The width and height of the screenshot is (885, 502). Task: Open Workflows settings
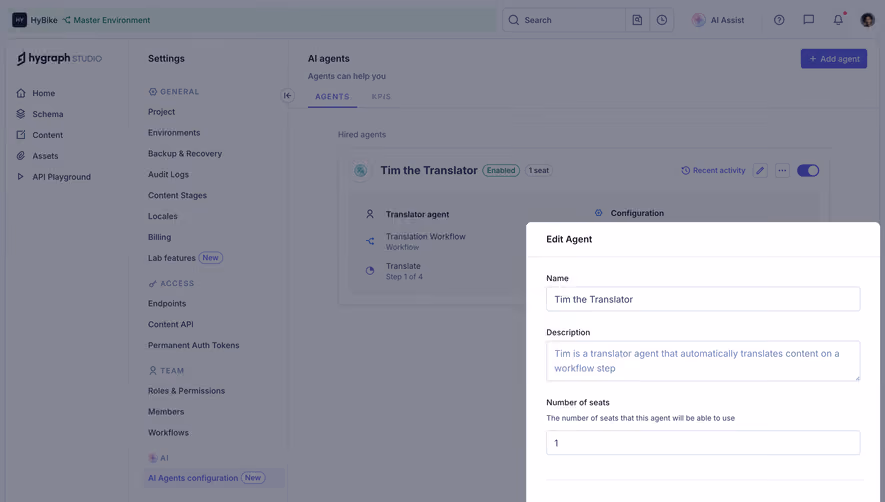coord(168,433)
